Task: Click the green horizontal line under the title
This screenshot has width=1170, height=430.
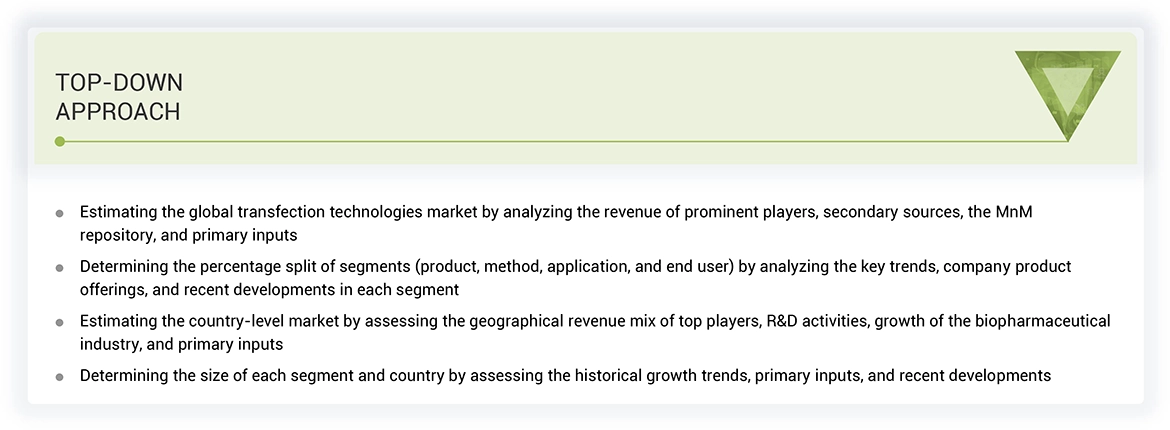Action: click(x=560, y=141)
